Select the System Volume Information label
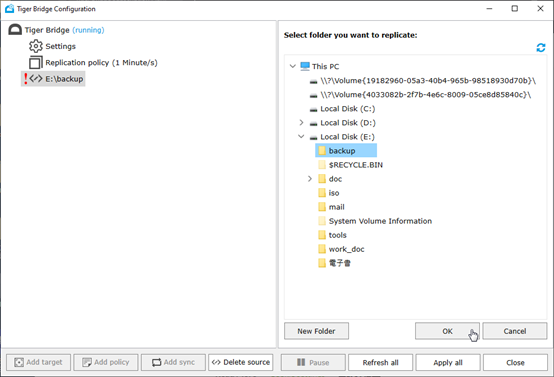 380,221
